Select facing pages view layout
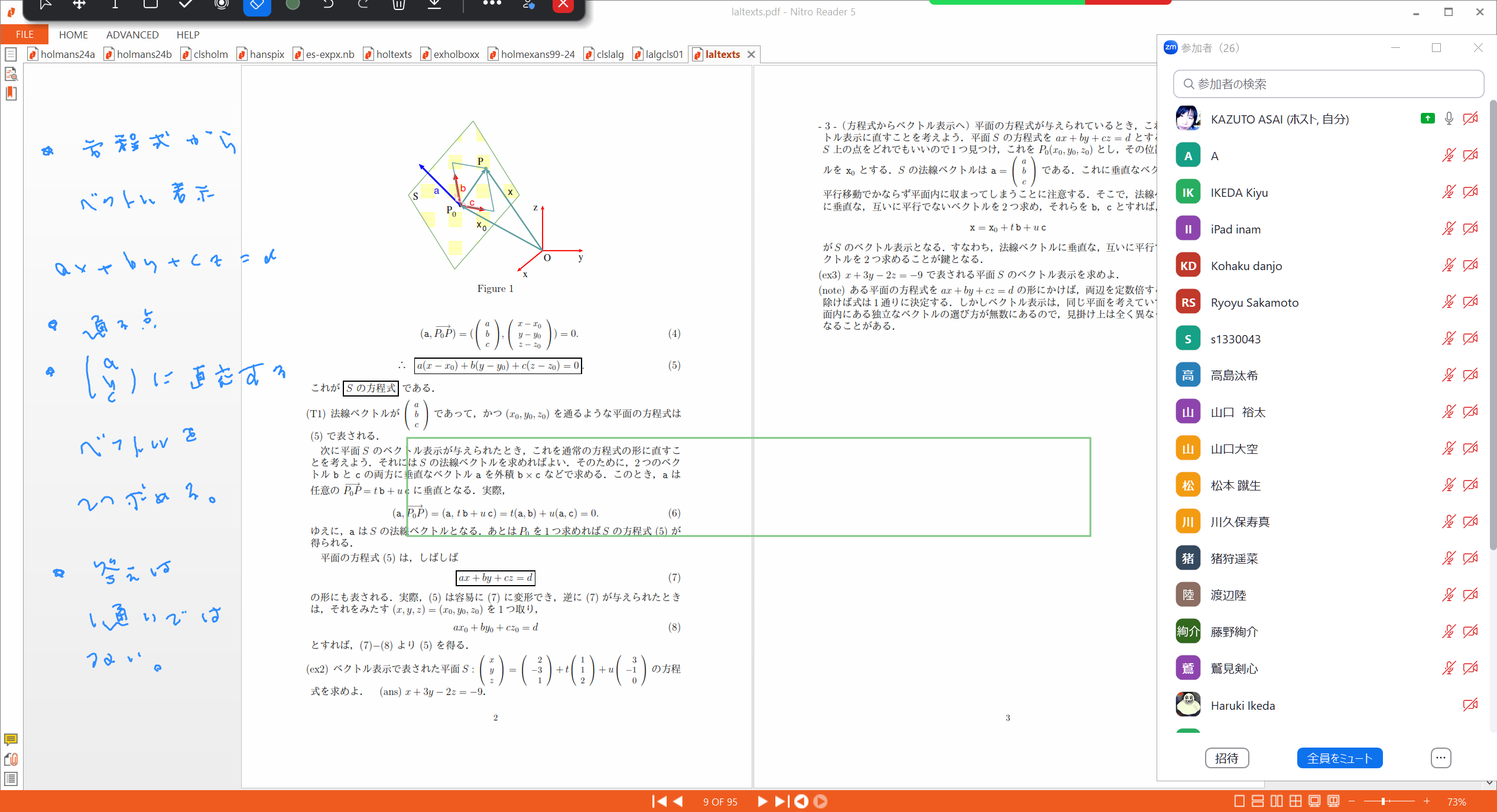This screenshot has height=812, width=1497. pos(1277,801)
